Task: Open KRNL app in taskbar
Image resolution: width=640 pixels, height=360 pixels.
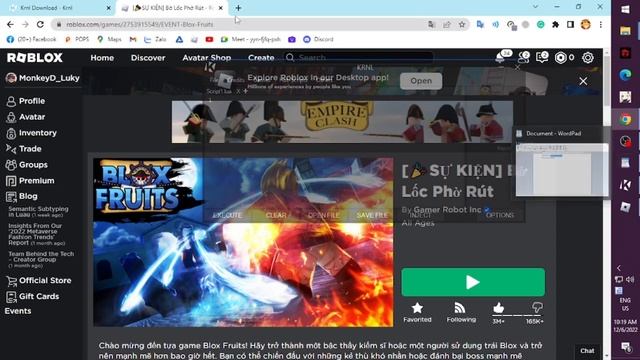Action: point(625,185)
